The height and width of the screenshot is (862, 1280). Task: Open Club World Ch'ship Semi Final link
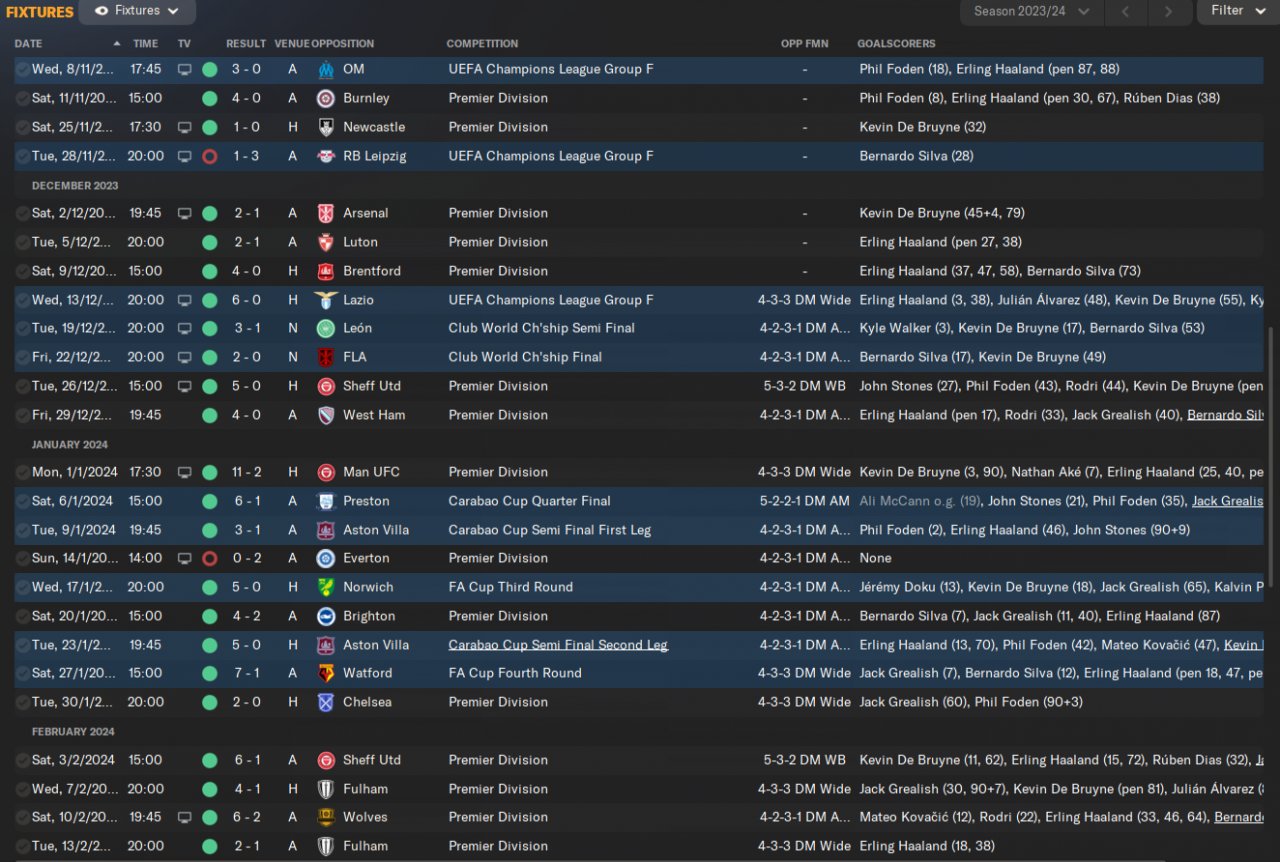(542, 328)
